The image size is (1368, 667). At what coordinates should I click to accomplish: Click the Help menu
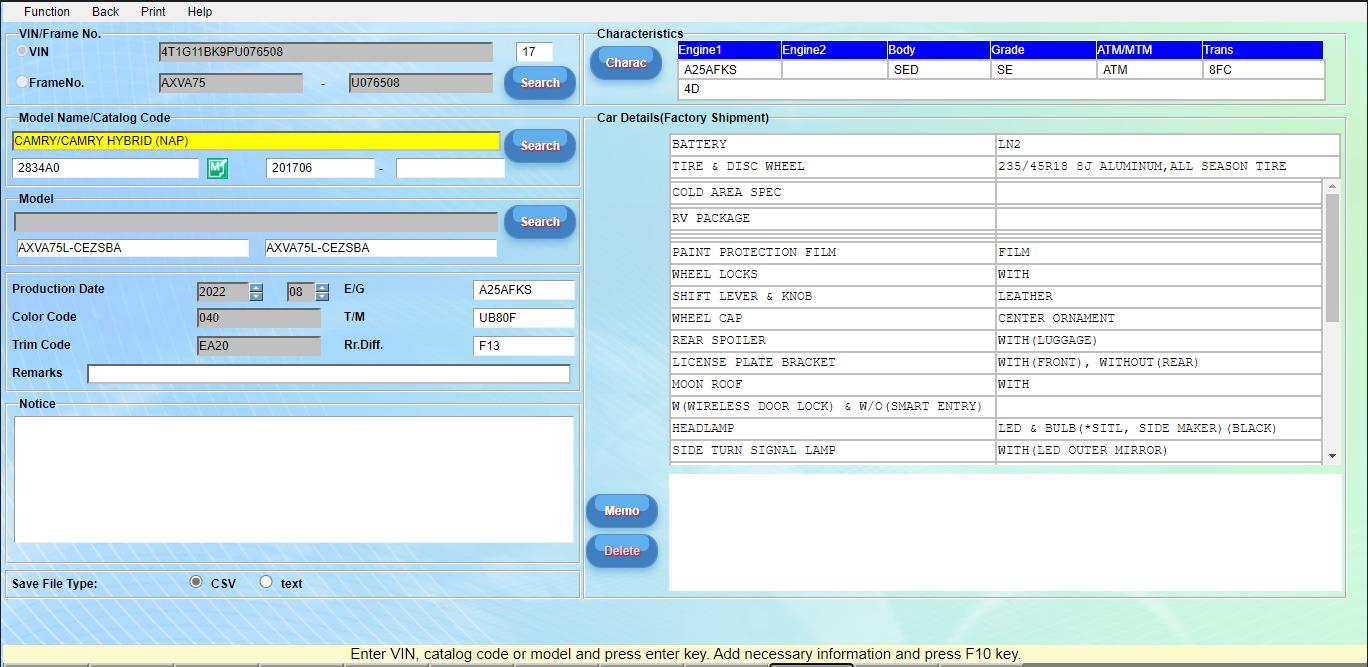point(199,11)
